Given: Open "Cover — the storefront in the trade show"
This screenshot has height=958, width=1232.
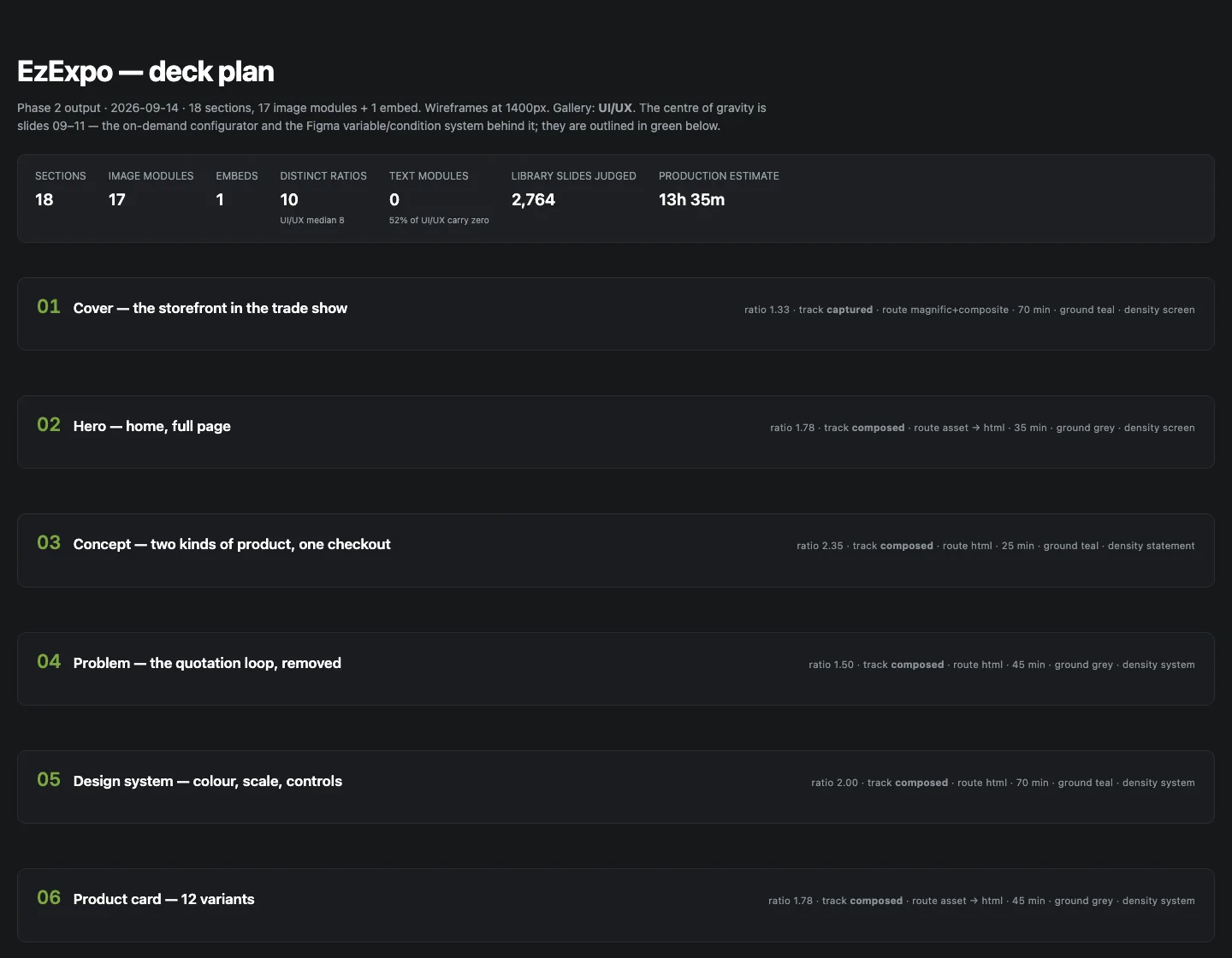Looking at the screenshot, I should (210, 308).
